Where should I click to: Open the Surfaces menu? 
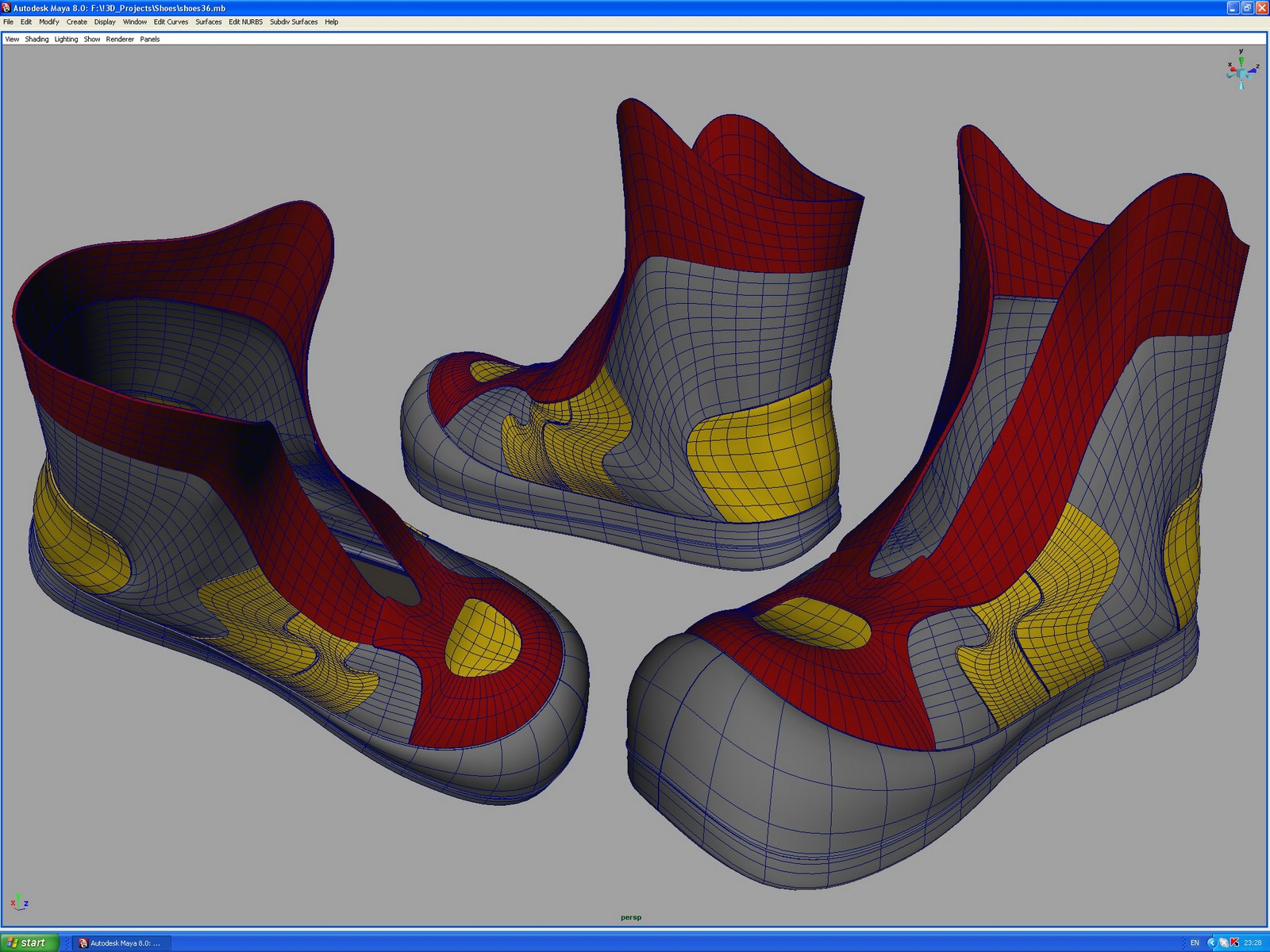[208, 21]
